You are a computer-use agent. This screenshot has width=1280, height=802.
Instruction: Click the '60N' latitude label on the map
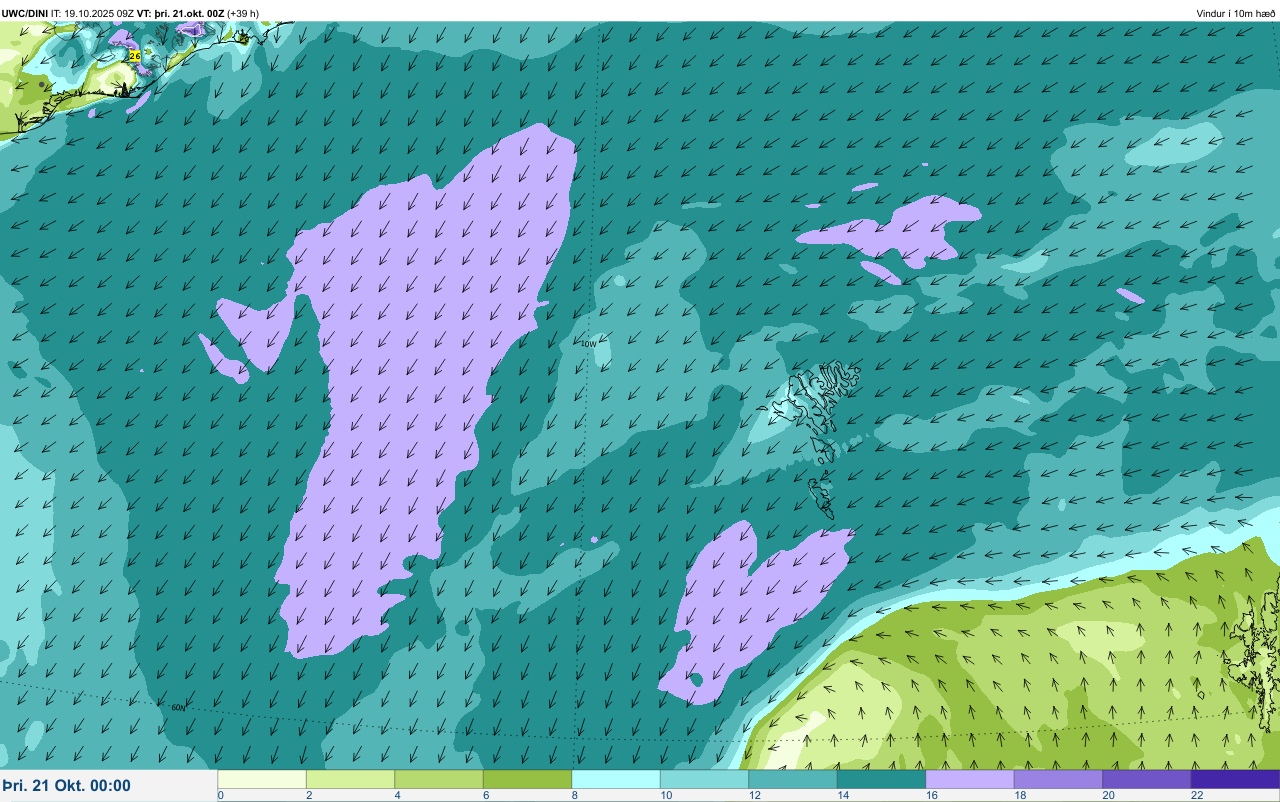[178, 707]
